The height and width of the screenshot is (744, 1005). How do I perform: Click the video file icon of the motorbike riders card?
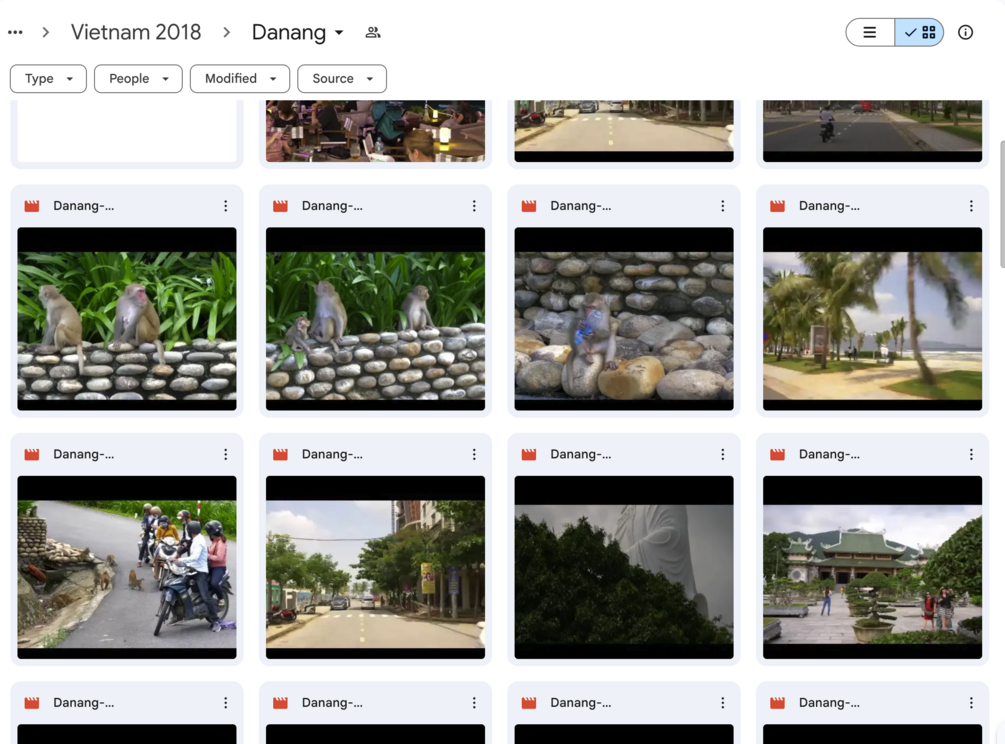[x=32, y=454]
